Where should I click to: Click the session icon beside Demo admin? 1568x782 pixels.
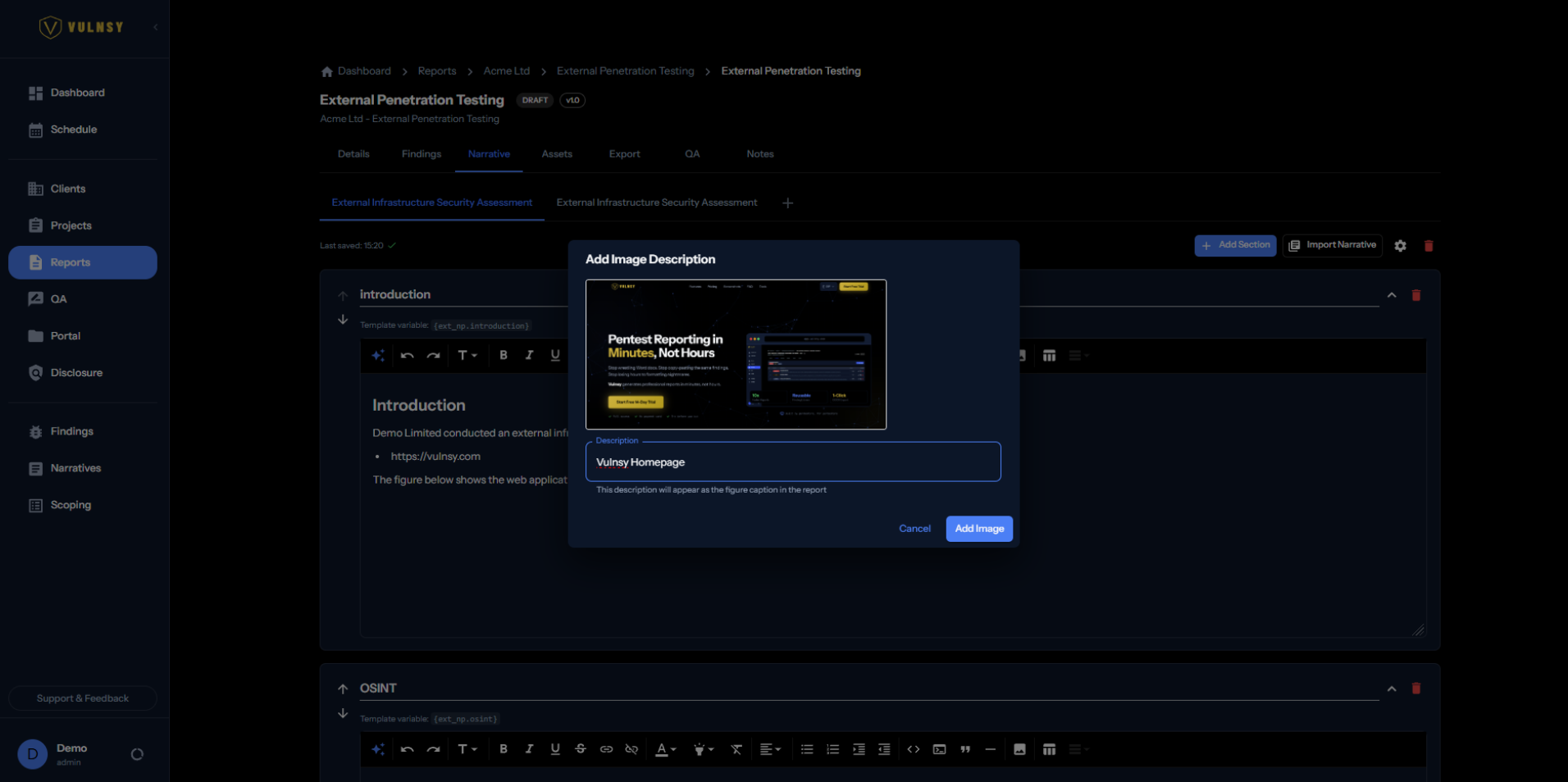(137, 754)
